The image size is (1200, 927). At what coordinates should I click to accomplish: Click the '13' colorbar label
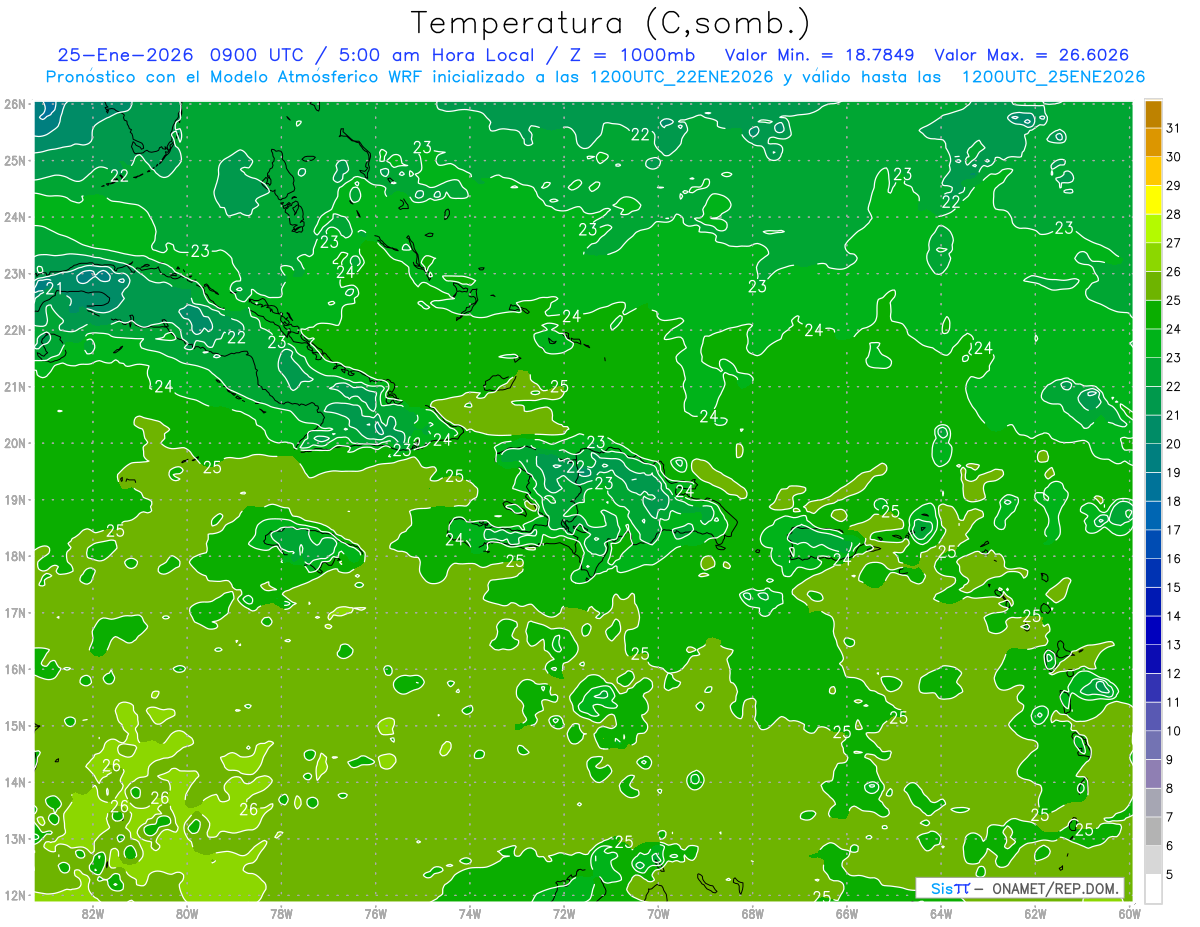pyautogui.click(x=1173, y=645)
